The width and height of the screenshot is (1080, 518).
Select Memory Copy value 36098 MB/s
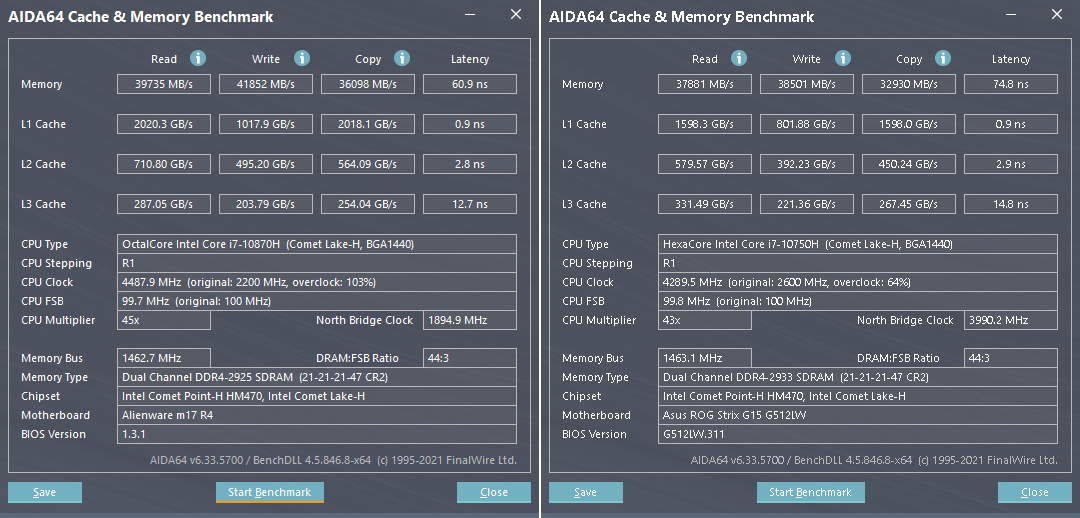click(368, 84)
